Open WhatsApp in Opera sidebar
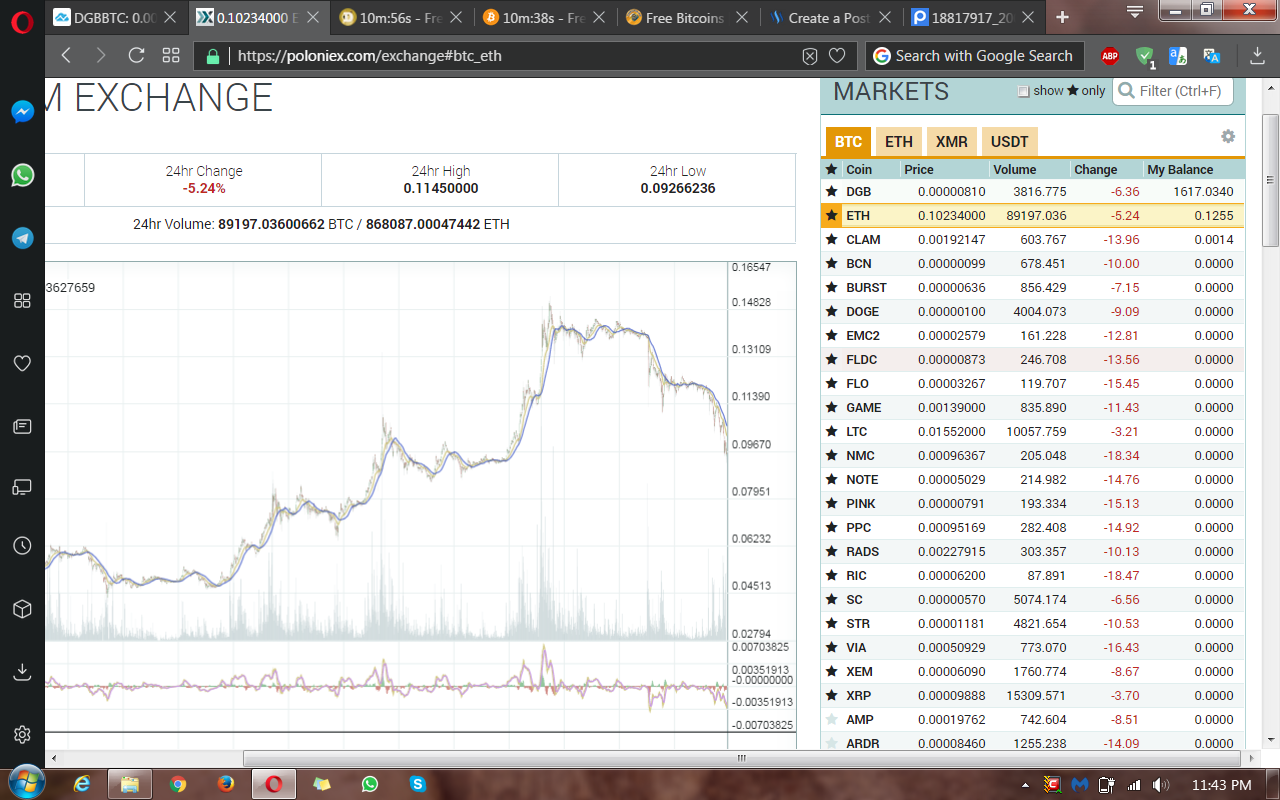Viewport: 1280px width, 800px height. (22, 175)
